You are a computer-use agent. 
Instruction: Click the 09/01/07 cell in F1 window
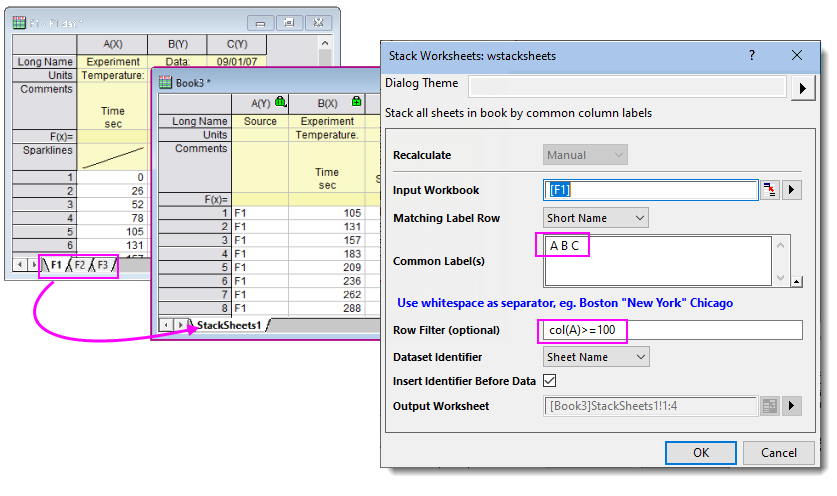237,61
